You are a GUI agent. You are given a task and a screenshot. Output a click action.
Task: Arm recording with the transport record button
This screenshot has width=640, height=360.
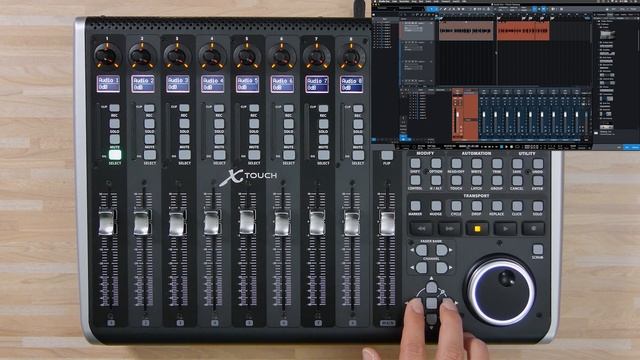pyautogui.click(x=533, y=229)
